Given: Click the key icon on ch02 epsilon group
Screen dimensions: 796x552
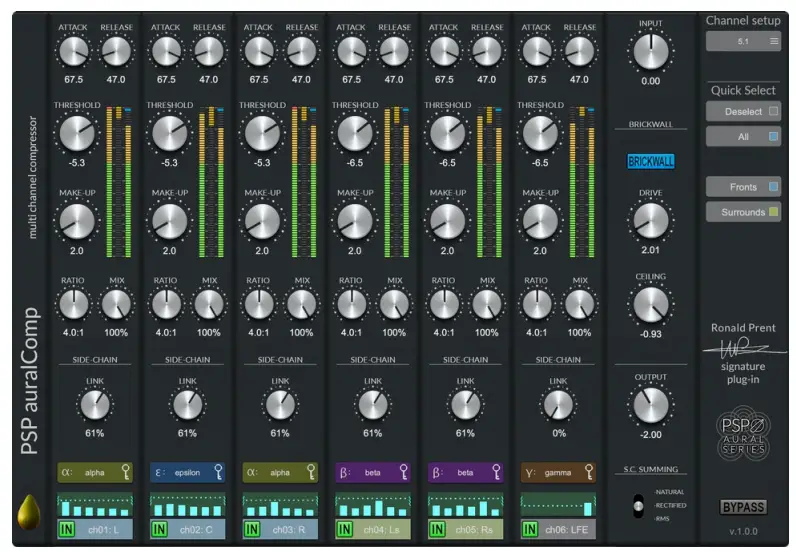Looking at the screenshot, I should tap(218, 472).
